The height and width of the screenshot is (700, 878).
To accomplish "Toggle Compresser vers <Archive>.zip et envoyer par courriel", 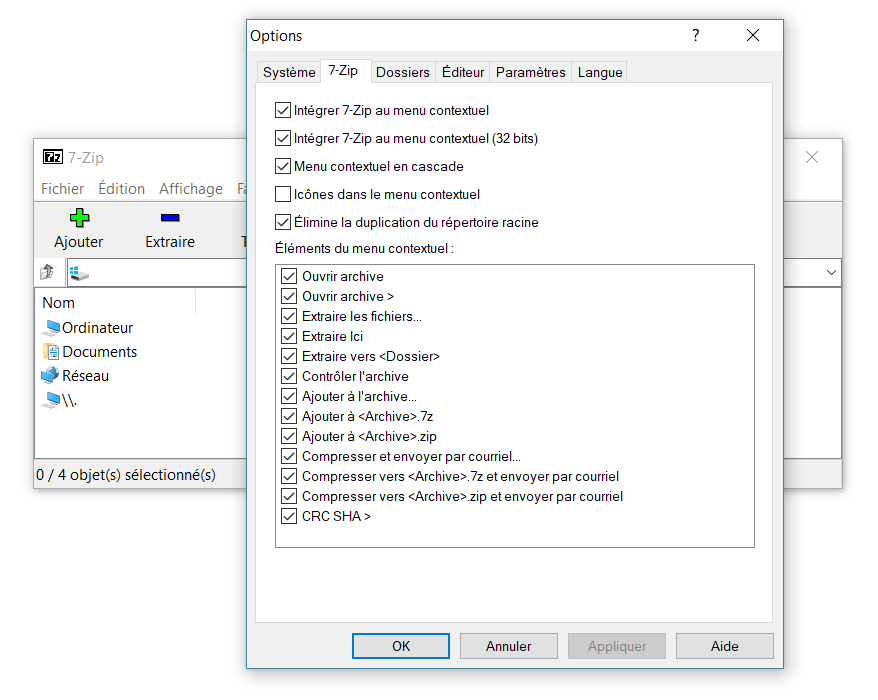I will pos(289,496).
